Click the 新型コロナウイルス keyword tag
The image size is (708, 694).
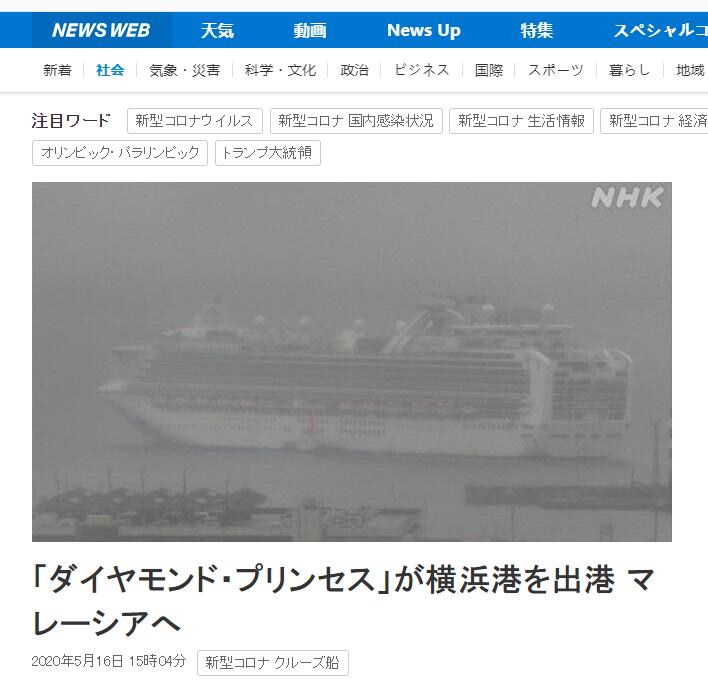(195, 121)
